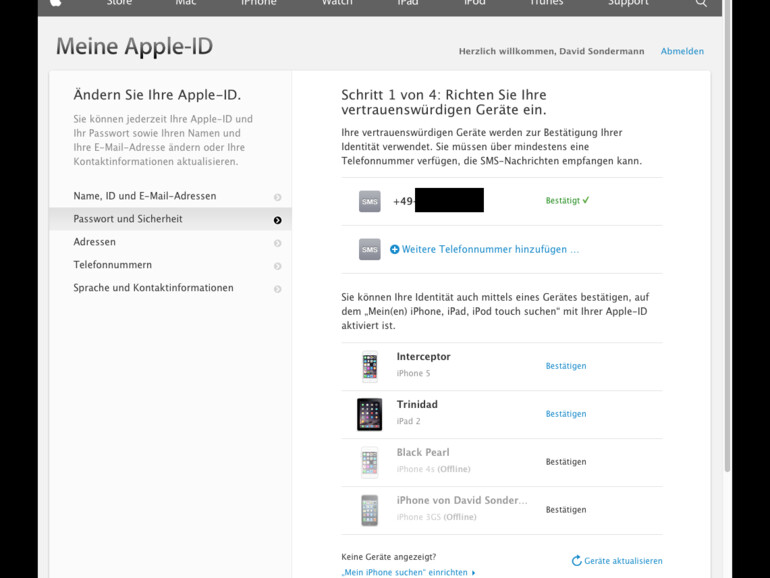Select Name, ID und E-Mail-Adressen section

click(x=170, y=196)
